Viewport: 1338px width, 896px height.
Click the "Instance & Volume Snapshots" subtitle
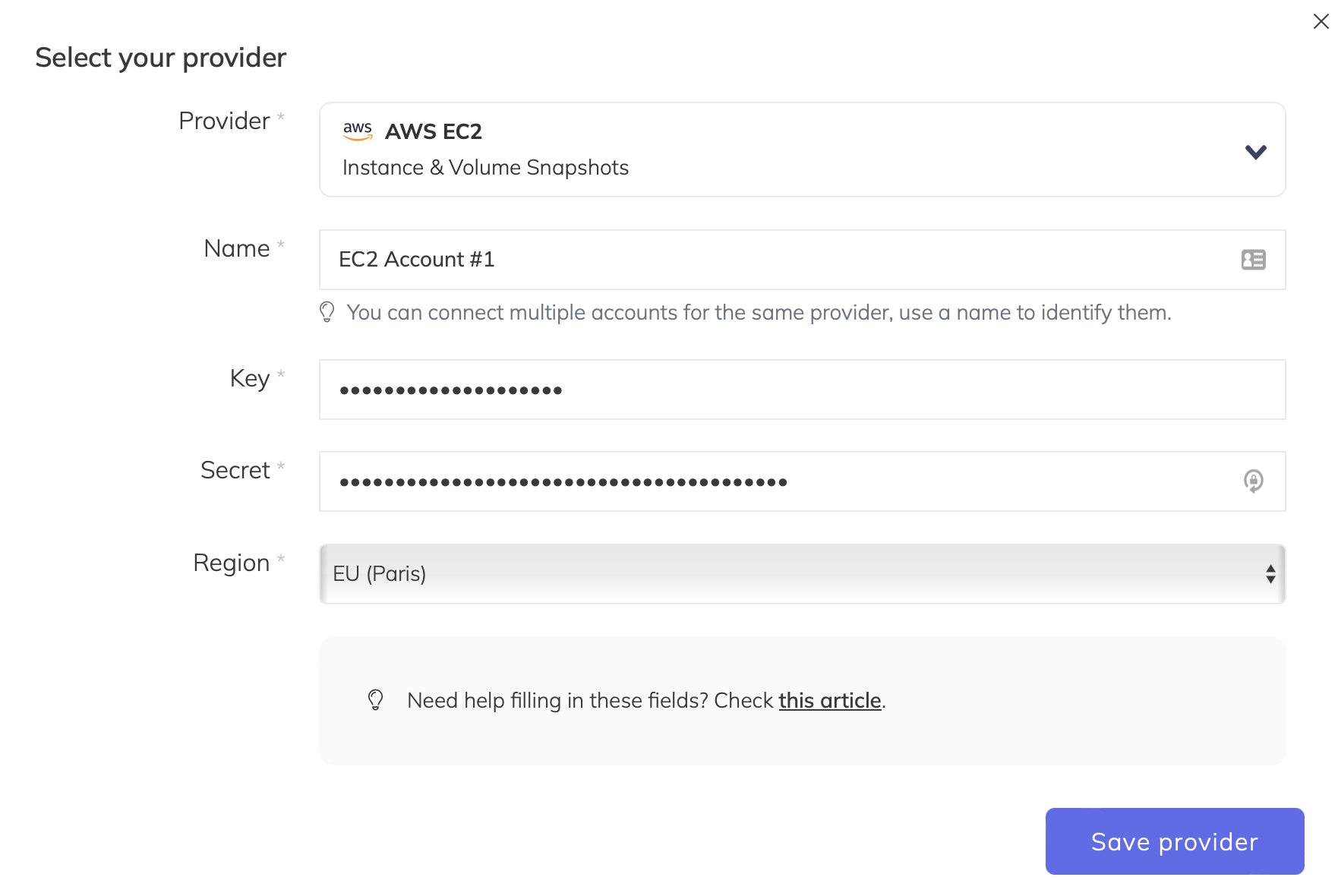pos(485,167)
